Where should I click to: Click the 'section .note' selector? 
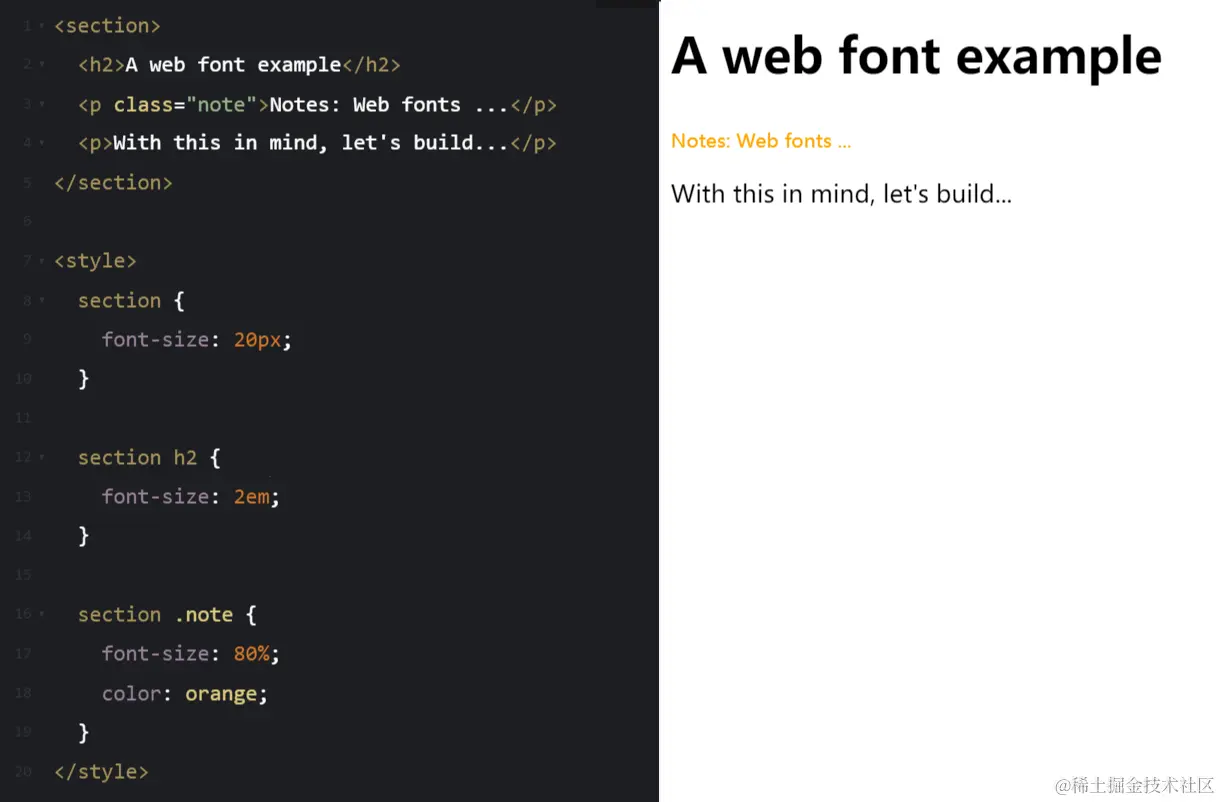coord(155,614)
